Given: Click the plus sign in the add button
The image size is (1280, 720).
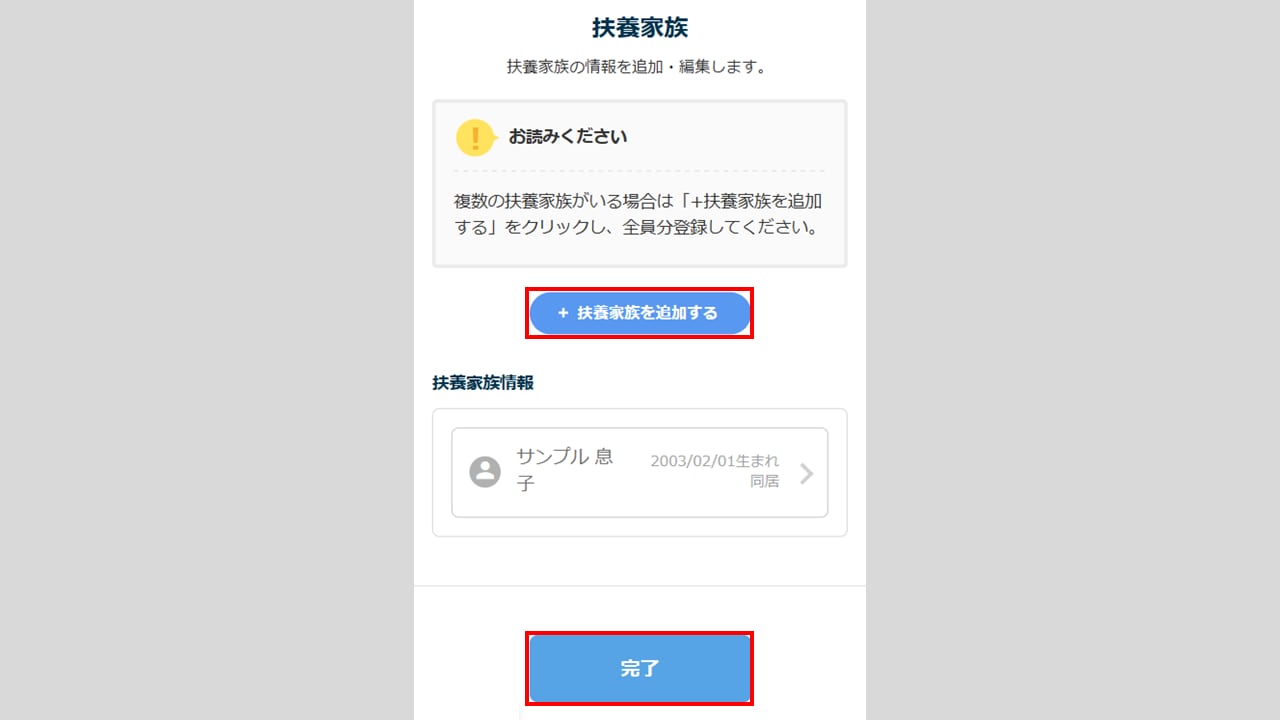Looking at the screenshot, I should [563, 313].
